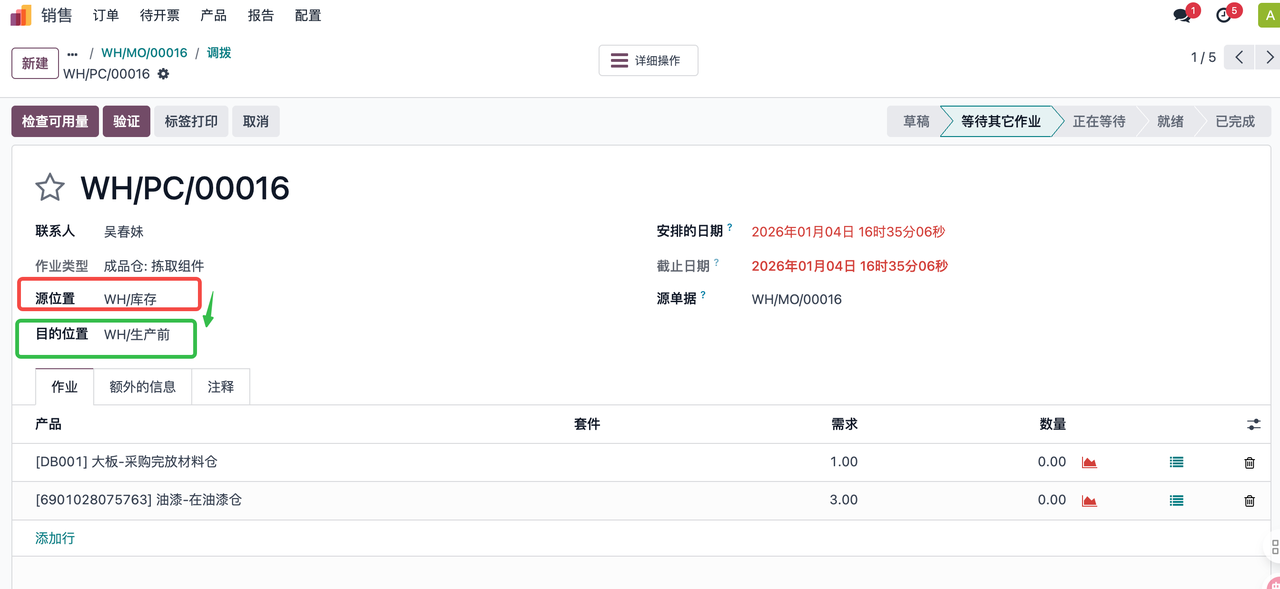
Task: Click the 目的位置 field WH/生产前
Action: click(x=137, y=335)
